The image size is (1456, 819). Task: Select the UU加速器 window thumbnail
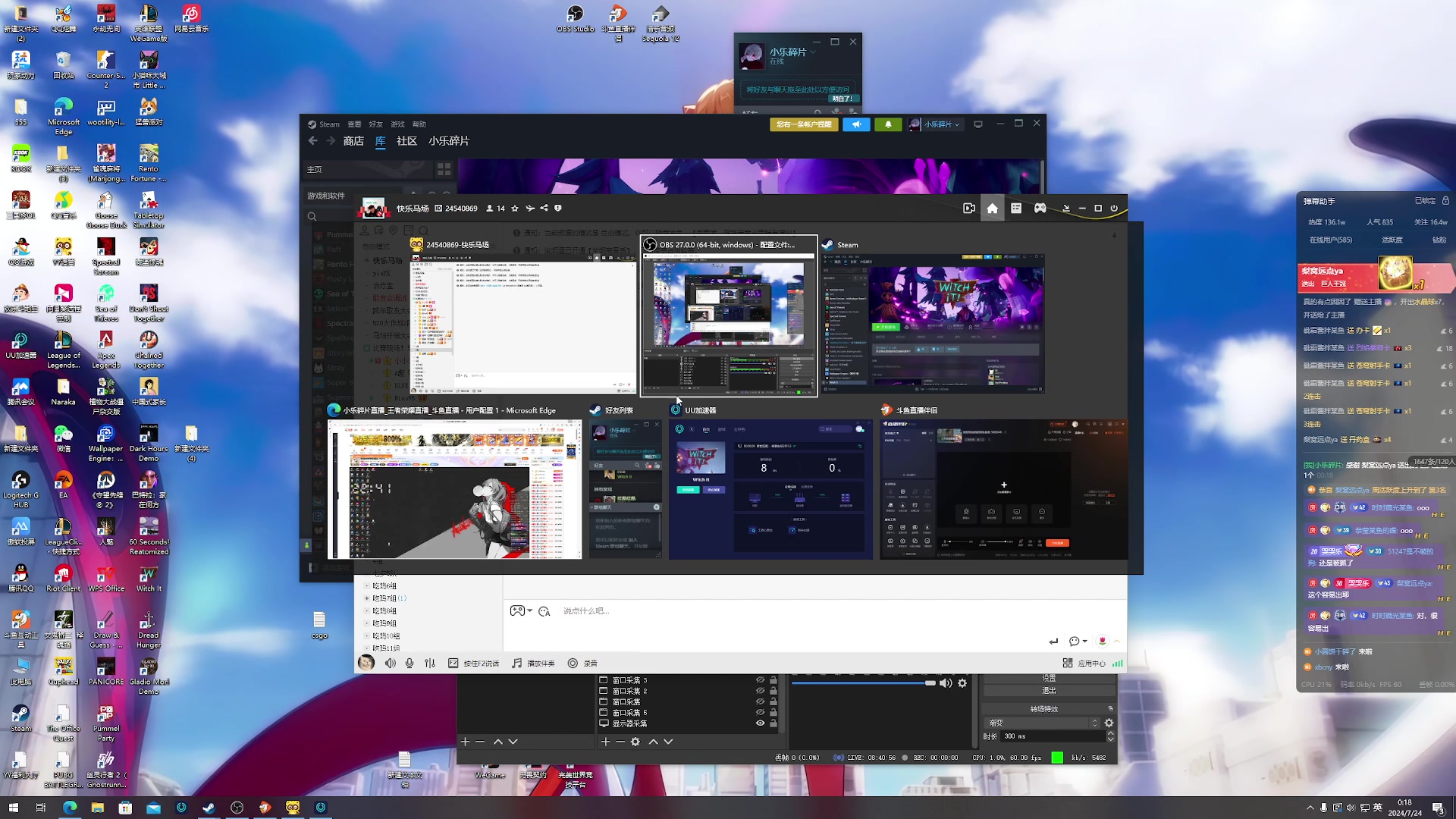tap(770, 489)
